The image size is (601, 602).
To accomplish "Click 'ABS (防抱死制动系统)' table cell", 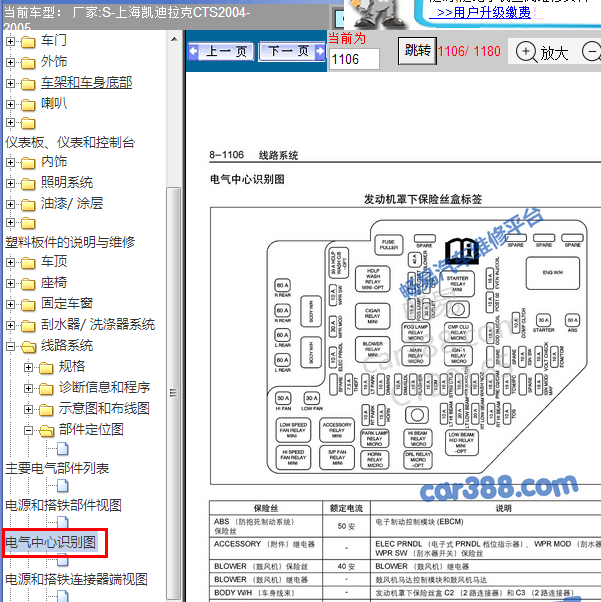I will [x=266, y=526].
